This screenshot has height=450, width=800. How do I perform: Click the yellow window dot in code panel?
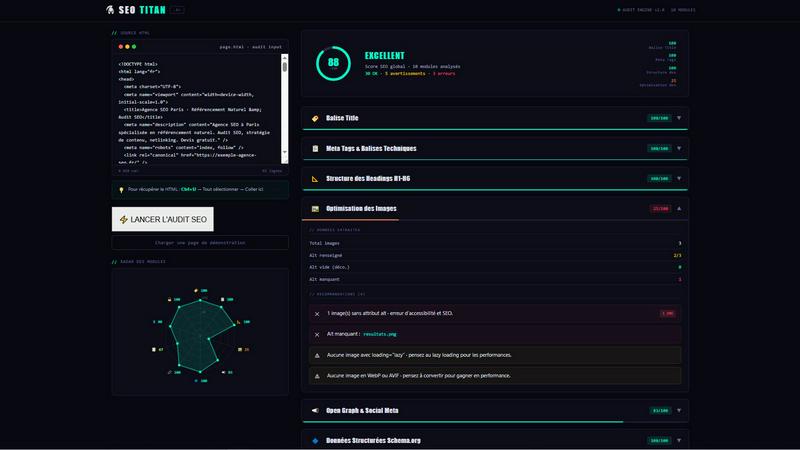coord(128,46)
